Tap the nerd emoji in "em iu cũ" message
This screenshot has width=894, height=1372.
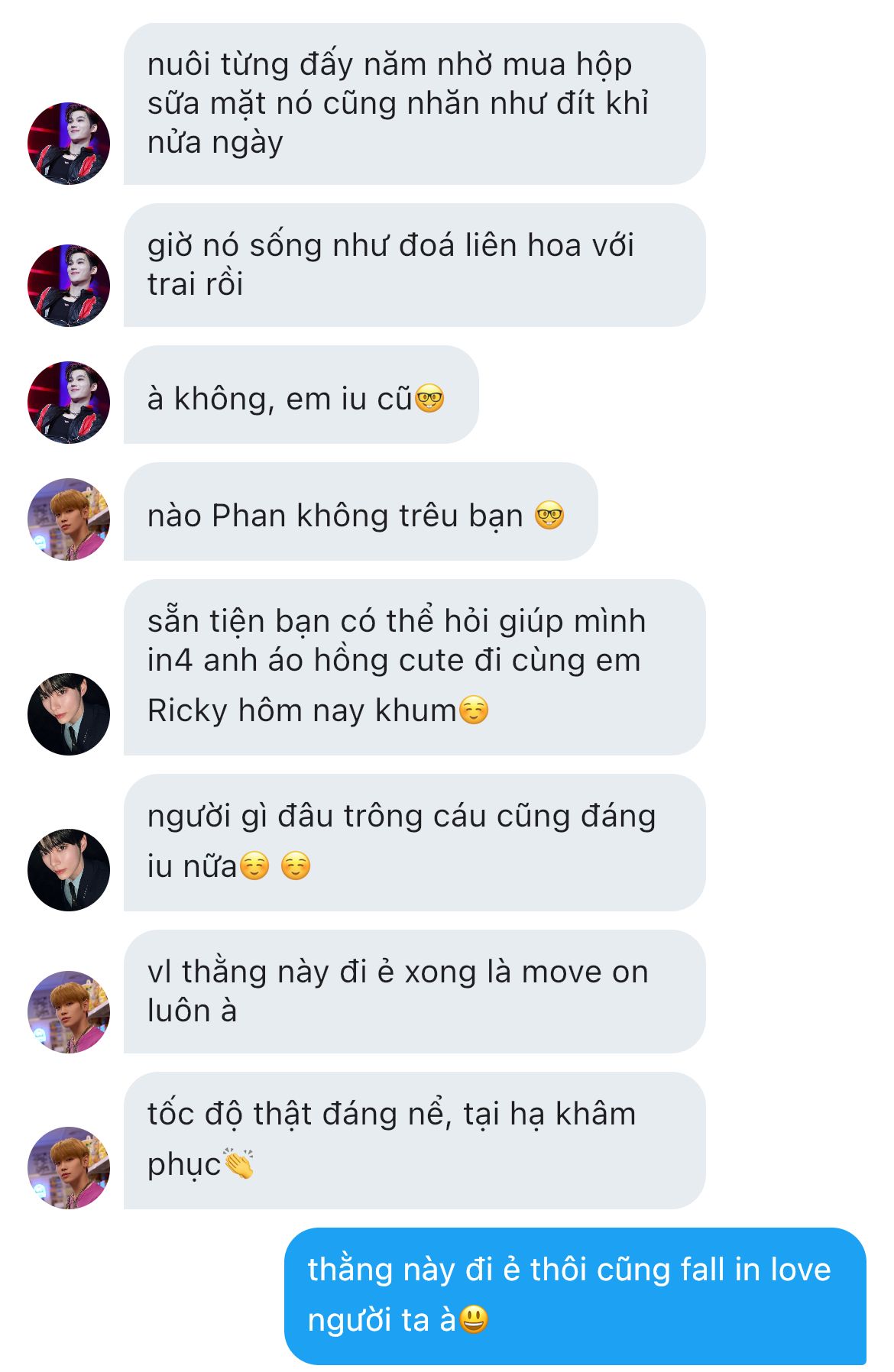click(x=429, y=399)
